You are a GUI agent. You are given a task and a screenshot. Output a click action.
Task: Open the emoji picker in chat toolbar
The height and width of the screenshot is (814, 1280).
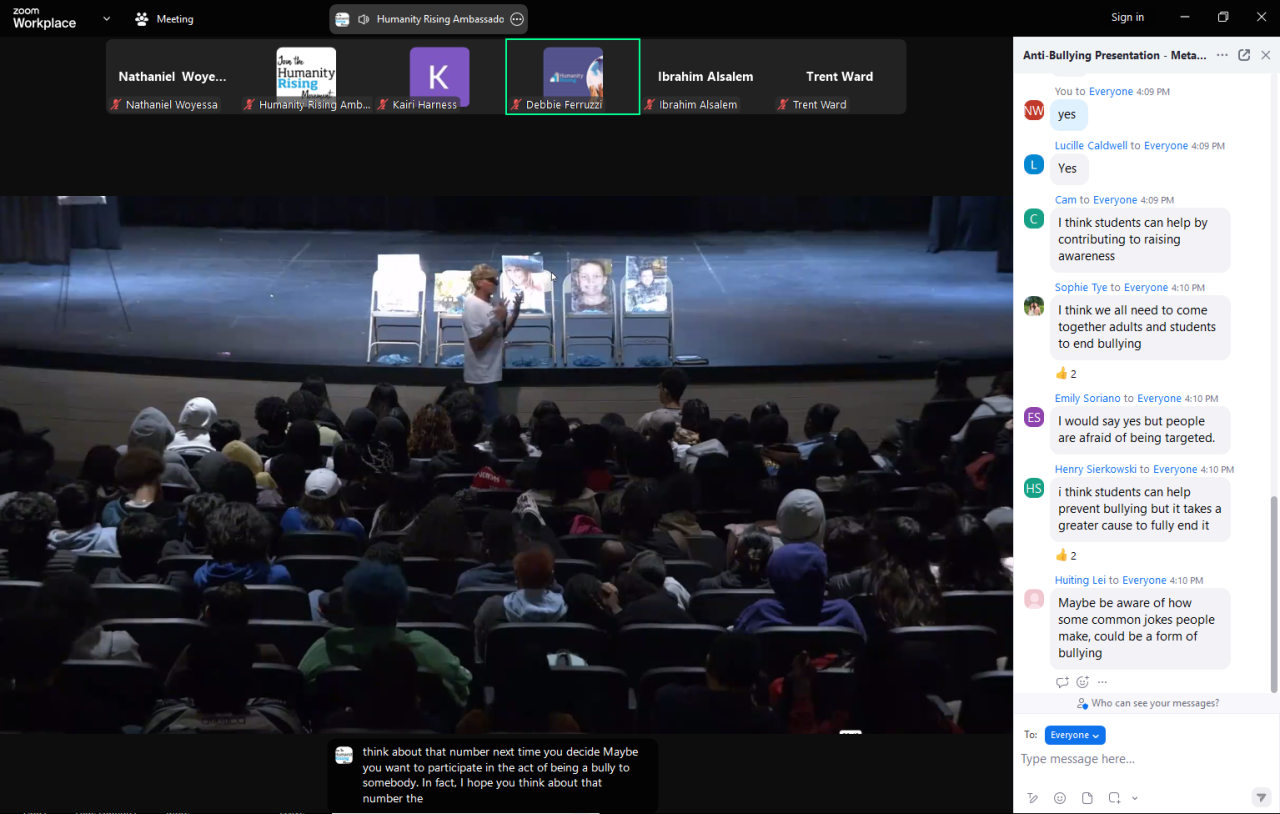[x=1060, y=798]
